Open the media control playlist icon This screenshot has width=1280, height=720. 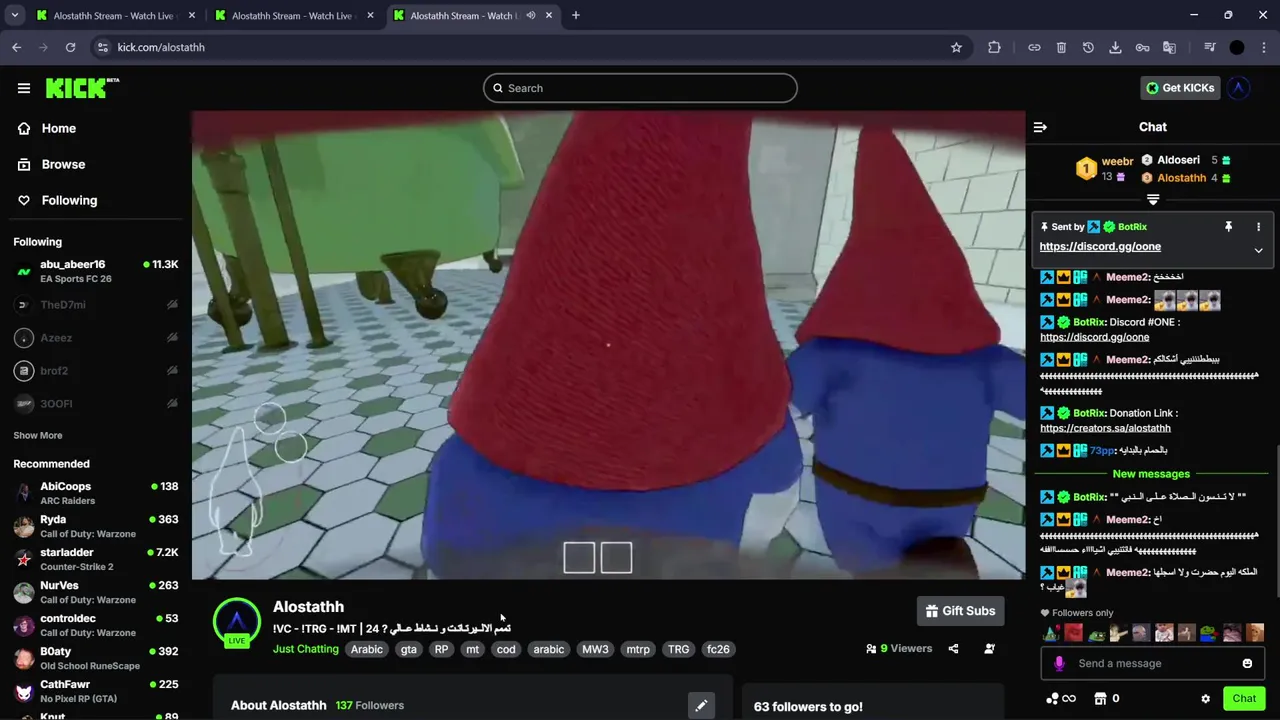coord(1209,47)
